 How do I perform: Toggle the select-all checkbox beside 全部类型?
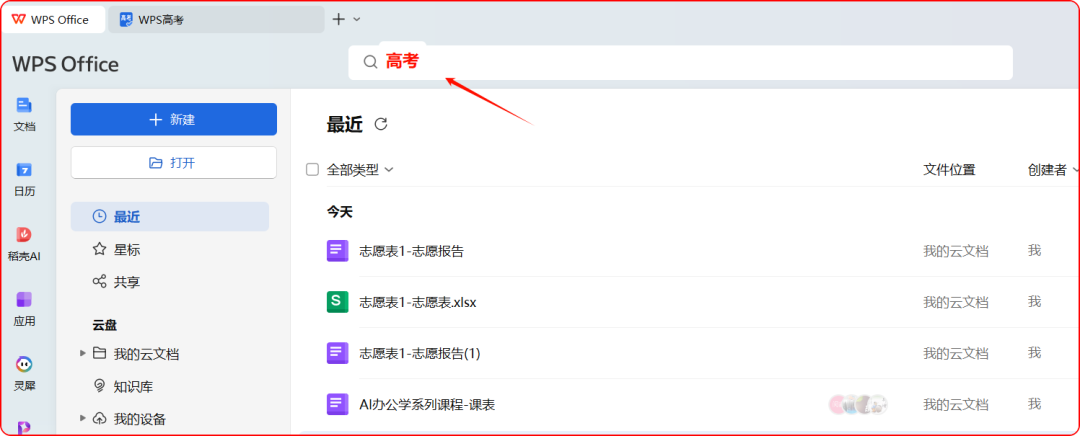pos(312,169)
